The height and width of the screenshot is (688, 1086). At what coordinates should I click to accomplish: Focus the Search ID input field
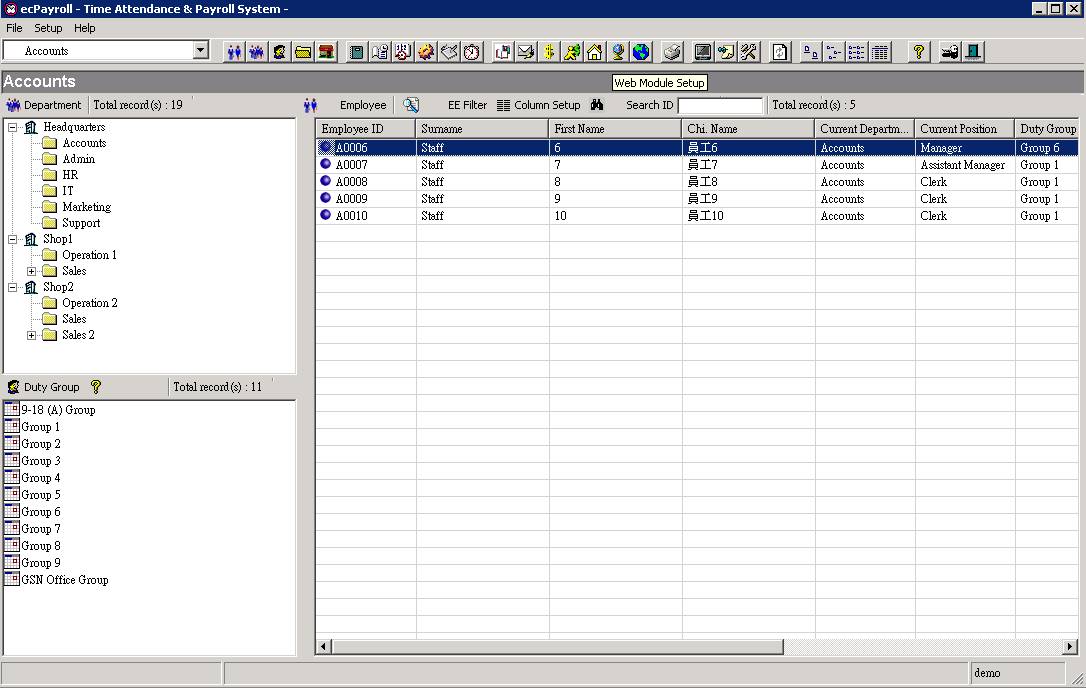click(720, 105)
